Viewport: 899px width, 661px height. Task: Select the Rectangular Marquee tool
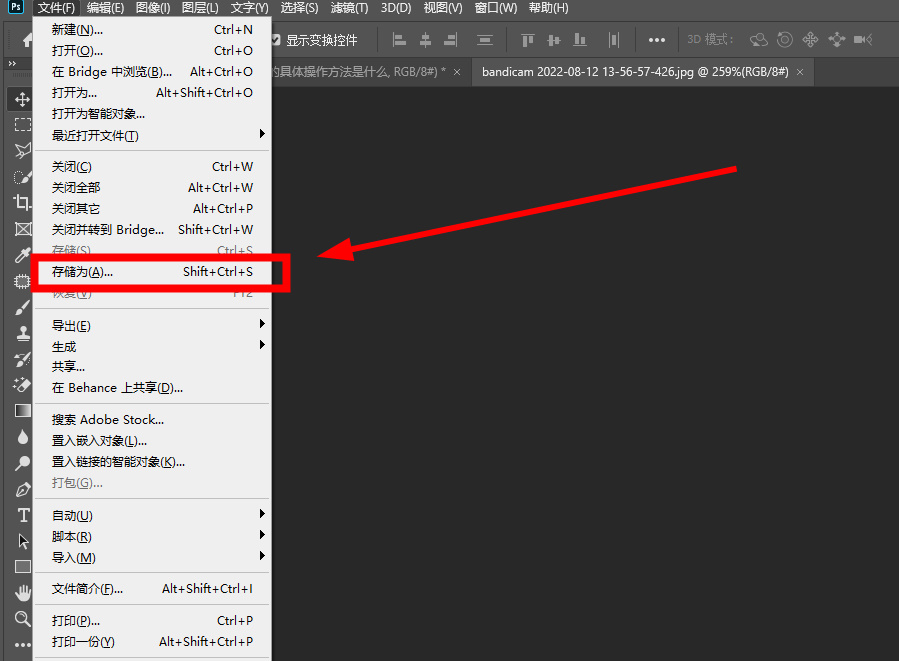[22, 125]
